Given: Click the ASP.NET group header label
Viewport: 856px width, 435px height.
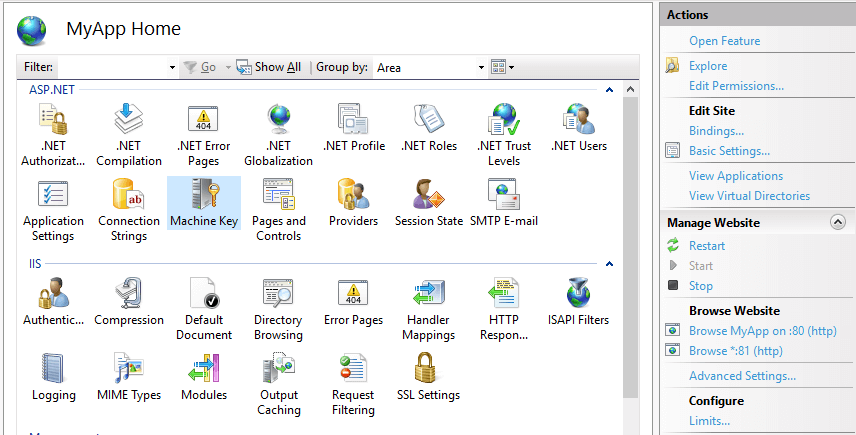Looking at the screenshot, I should pos(52,90).
